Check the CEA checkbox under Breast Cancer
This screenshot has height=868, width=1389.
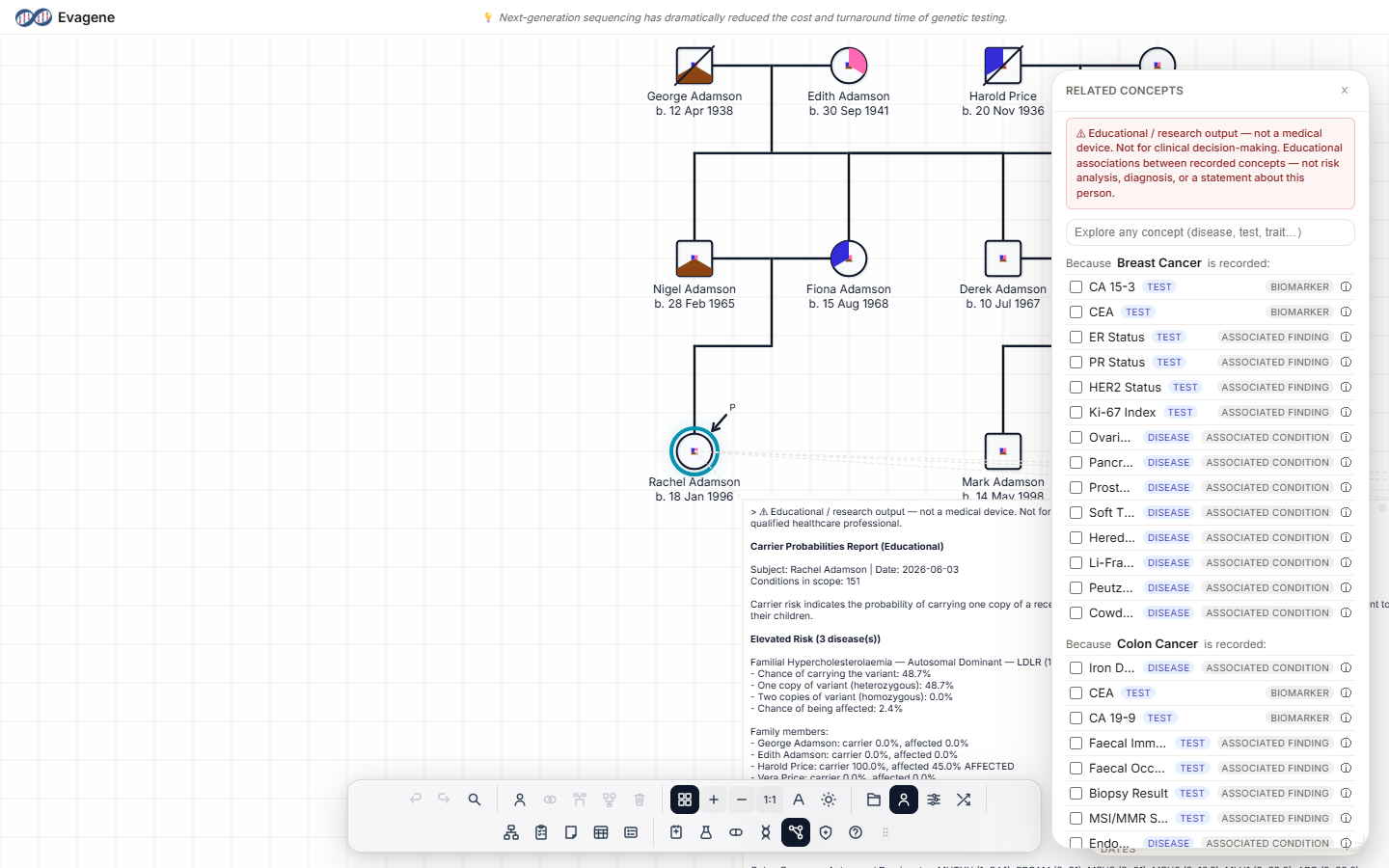[1076, 312]
